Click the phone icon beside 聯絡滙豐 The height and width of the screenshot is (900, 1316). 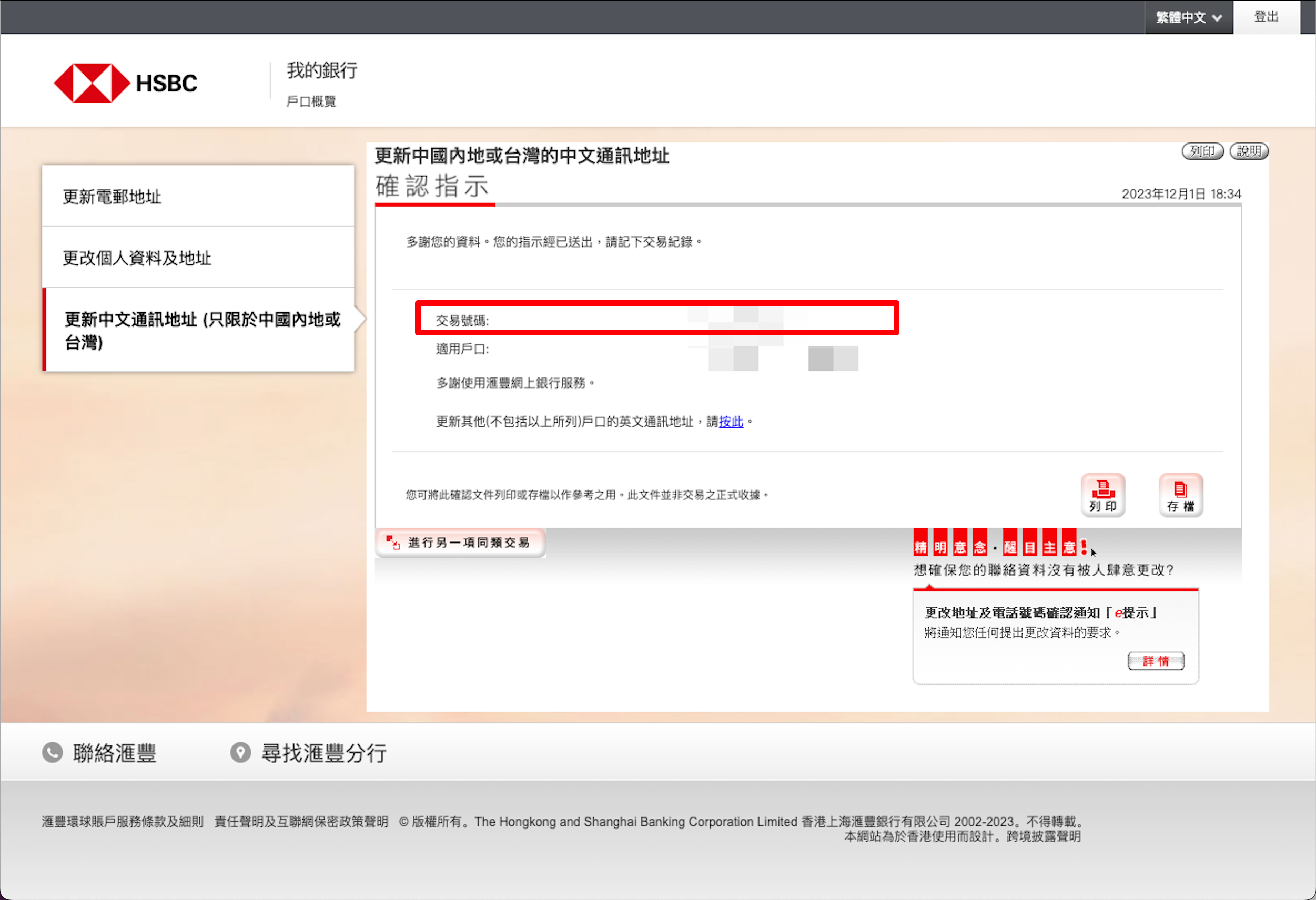coord(53,752)
